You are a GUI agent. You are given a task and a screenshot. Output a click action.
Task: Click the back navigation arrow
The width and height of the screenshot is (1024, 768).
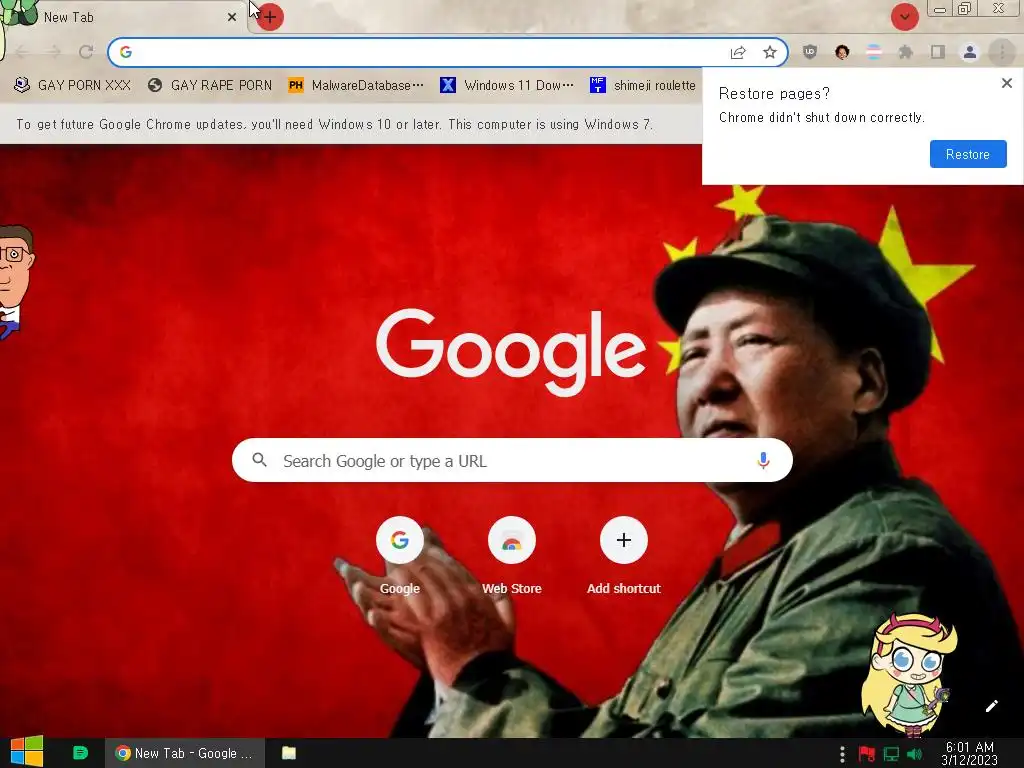[22, 52]
